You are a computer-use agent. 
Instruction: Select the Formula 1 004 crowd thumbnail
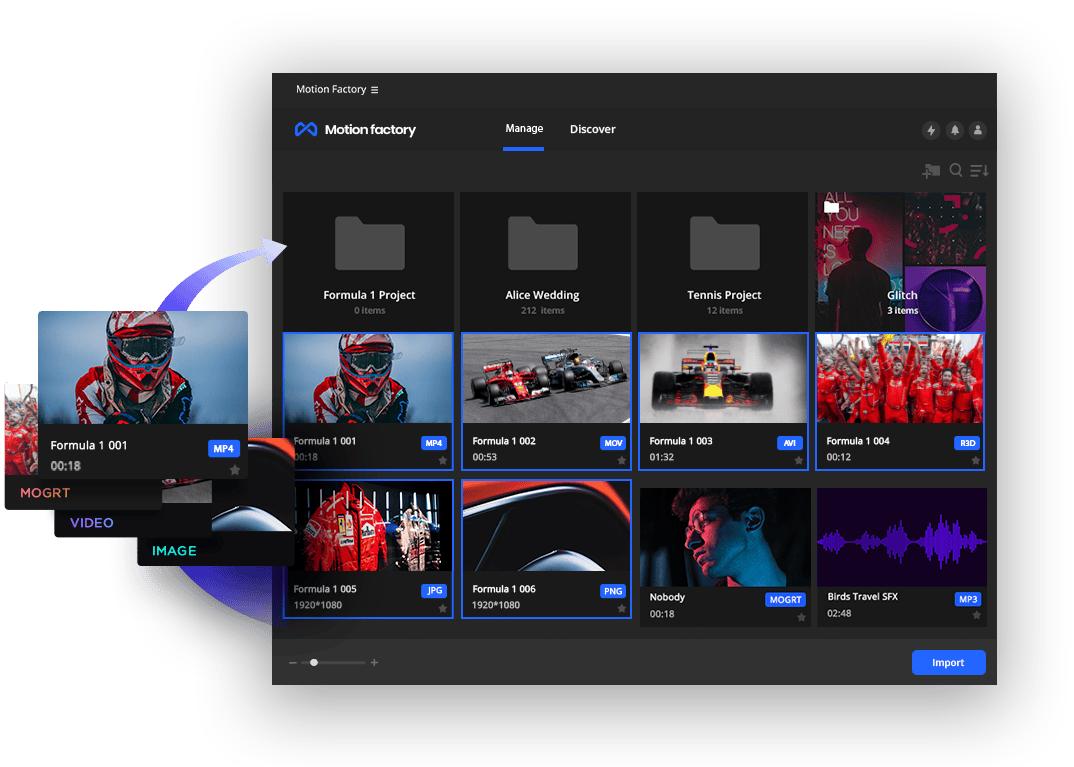[900, 379]
